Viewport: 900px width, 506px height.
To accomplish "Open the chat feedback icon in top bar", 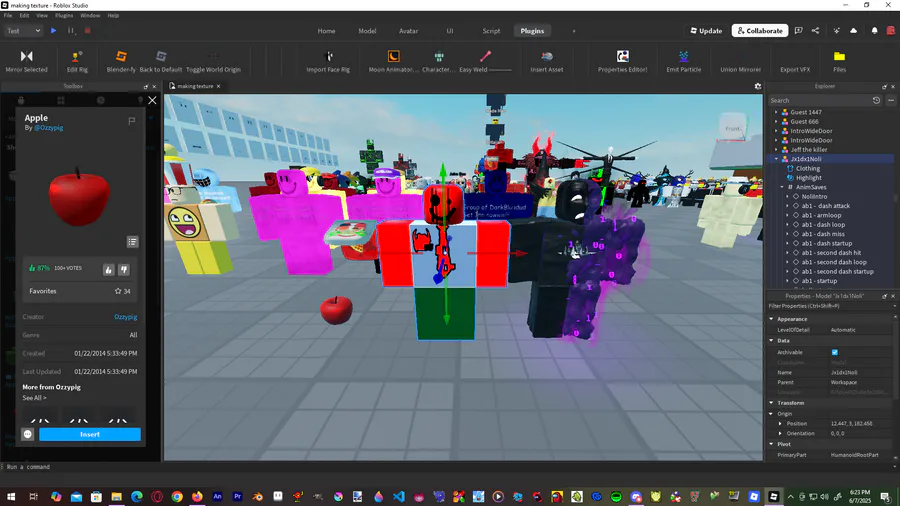I will tap(798, 31).
